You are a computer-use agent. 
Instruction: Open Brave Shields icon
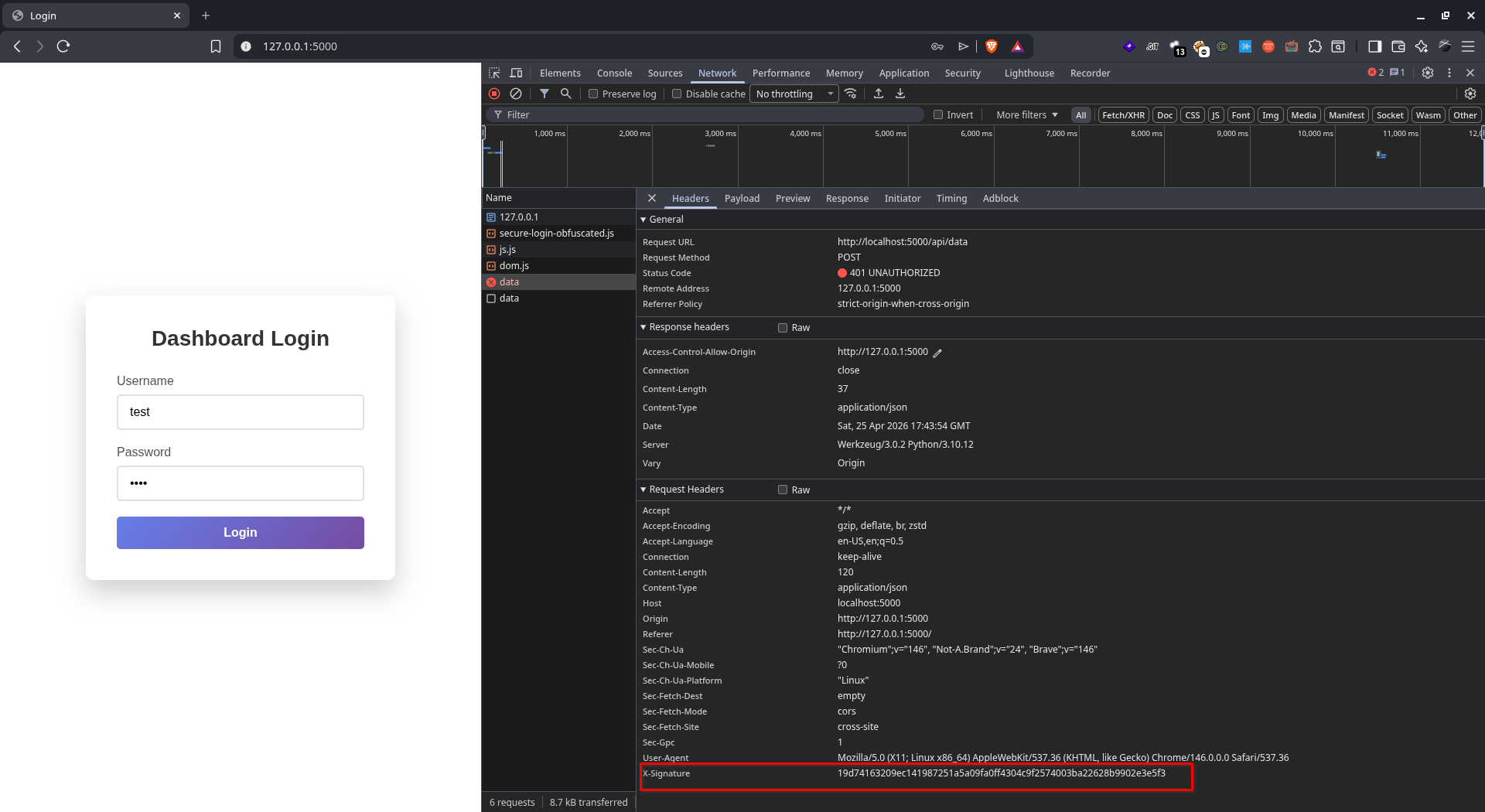pyautogui.click(x=992, y=46)
